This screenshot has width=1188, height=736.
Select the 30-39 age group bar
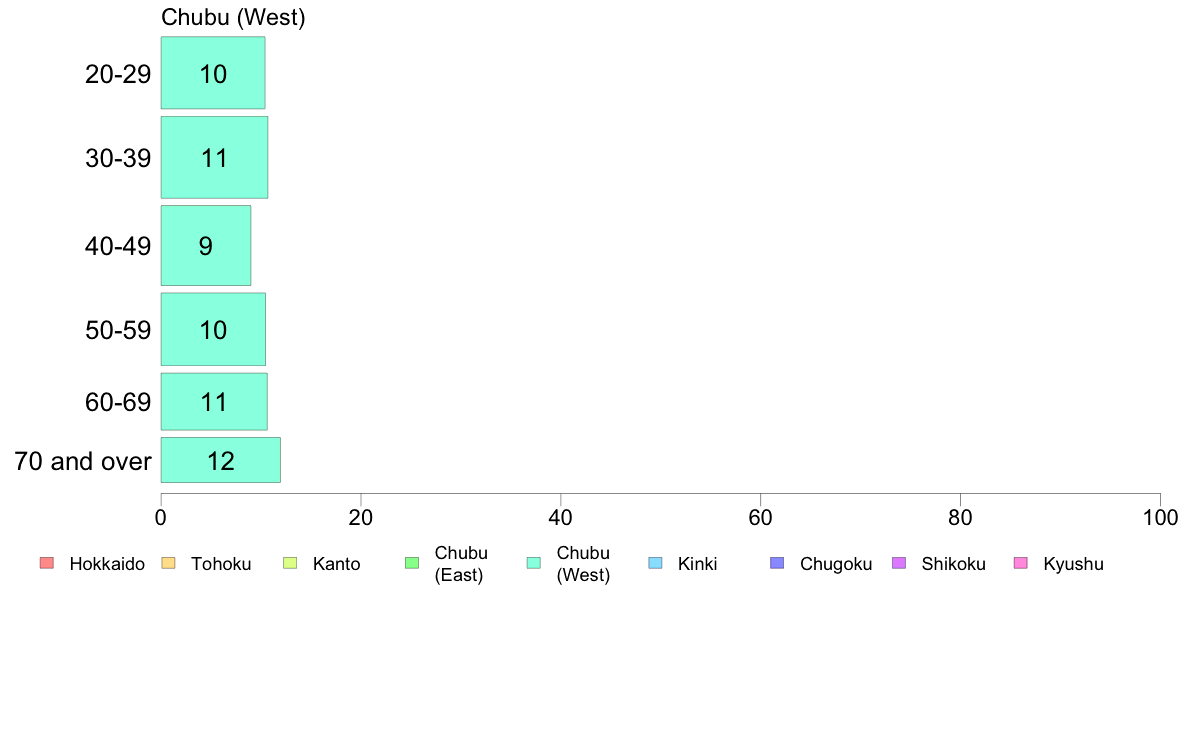tap(214, 157)
